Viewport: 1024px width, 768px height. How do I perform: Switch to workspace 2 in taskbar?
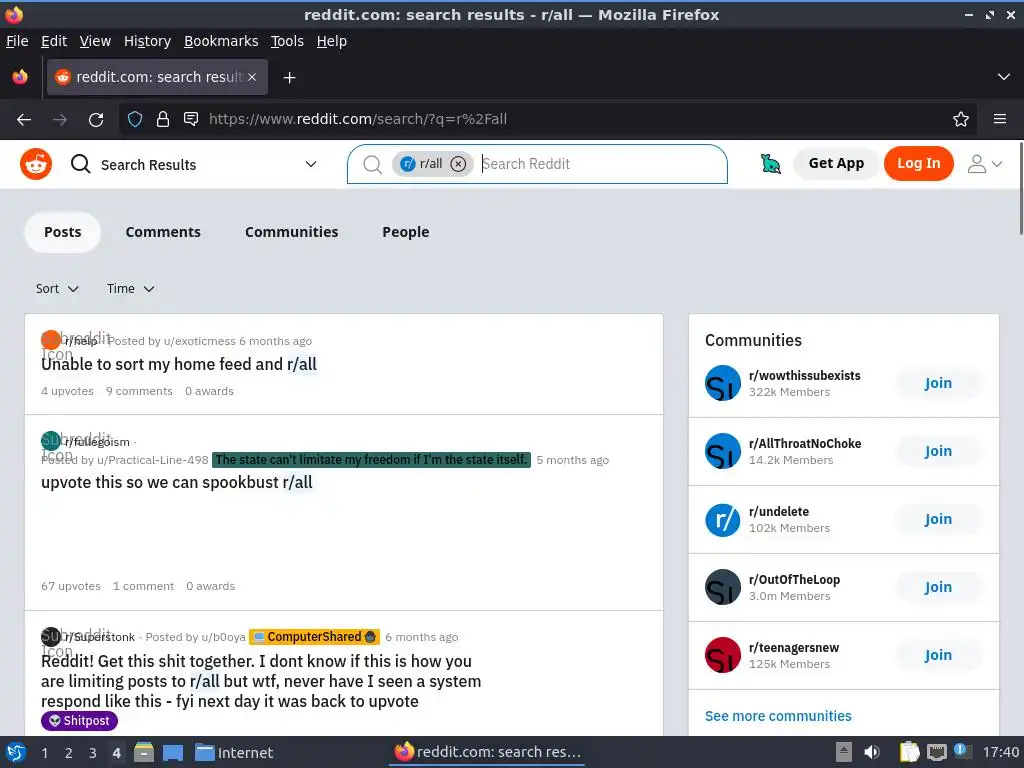click(x=69, y=753)
